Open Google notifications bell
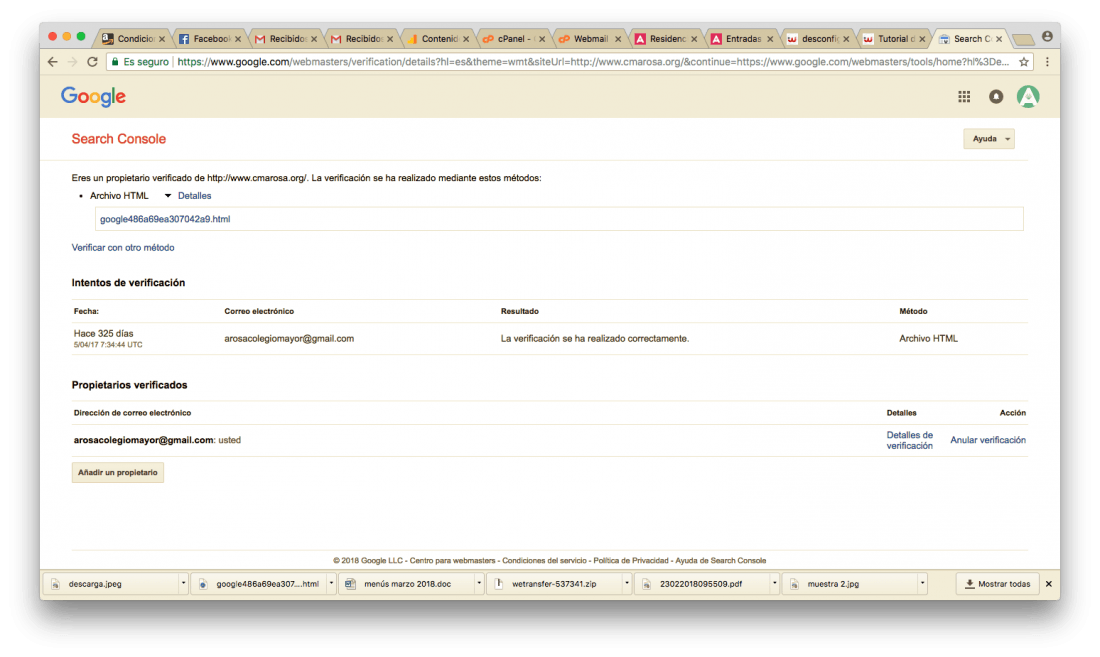 (x=995, y=97)
